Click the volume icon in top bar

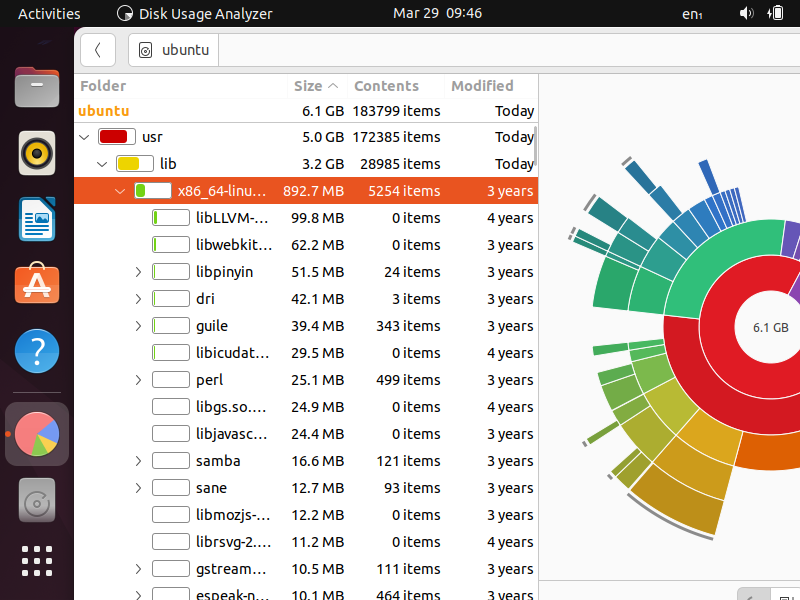pos(746,13)
